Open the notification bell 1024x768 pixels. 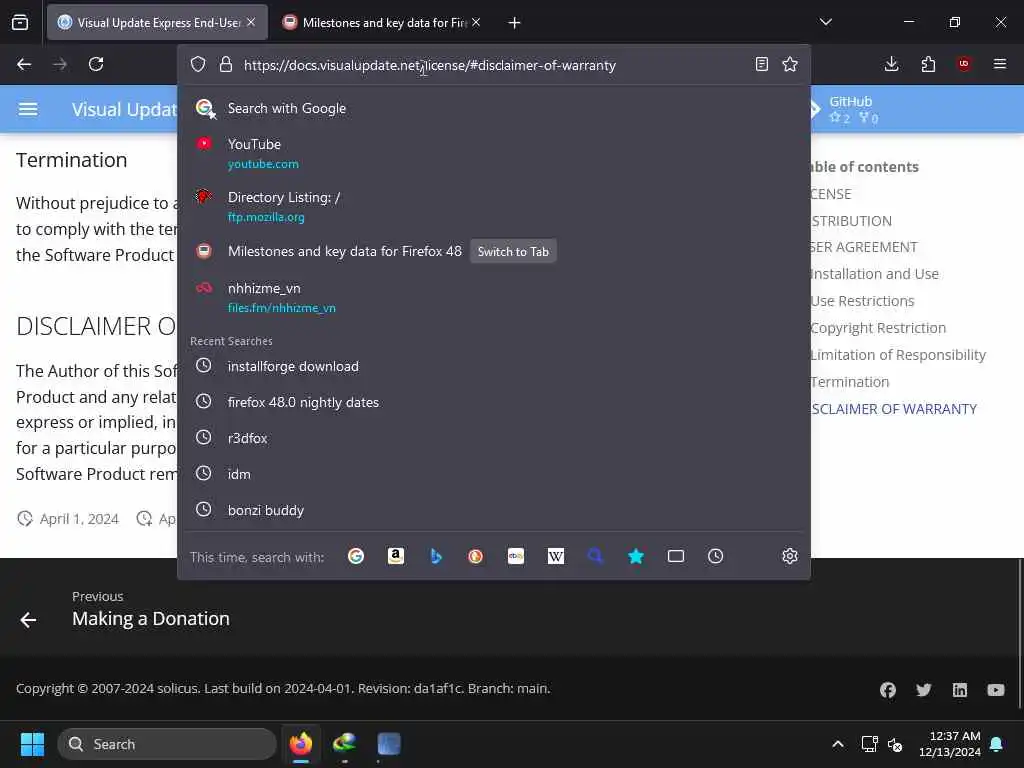pos(997,744)
